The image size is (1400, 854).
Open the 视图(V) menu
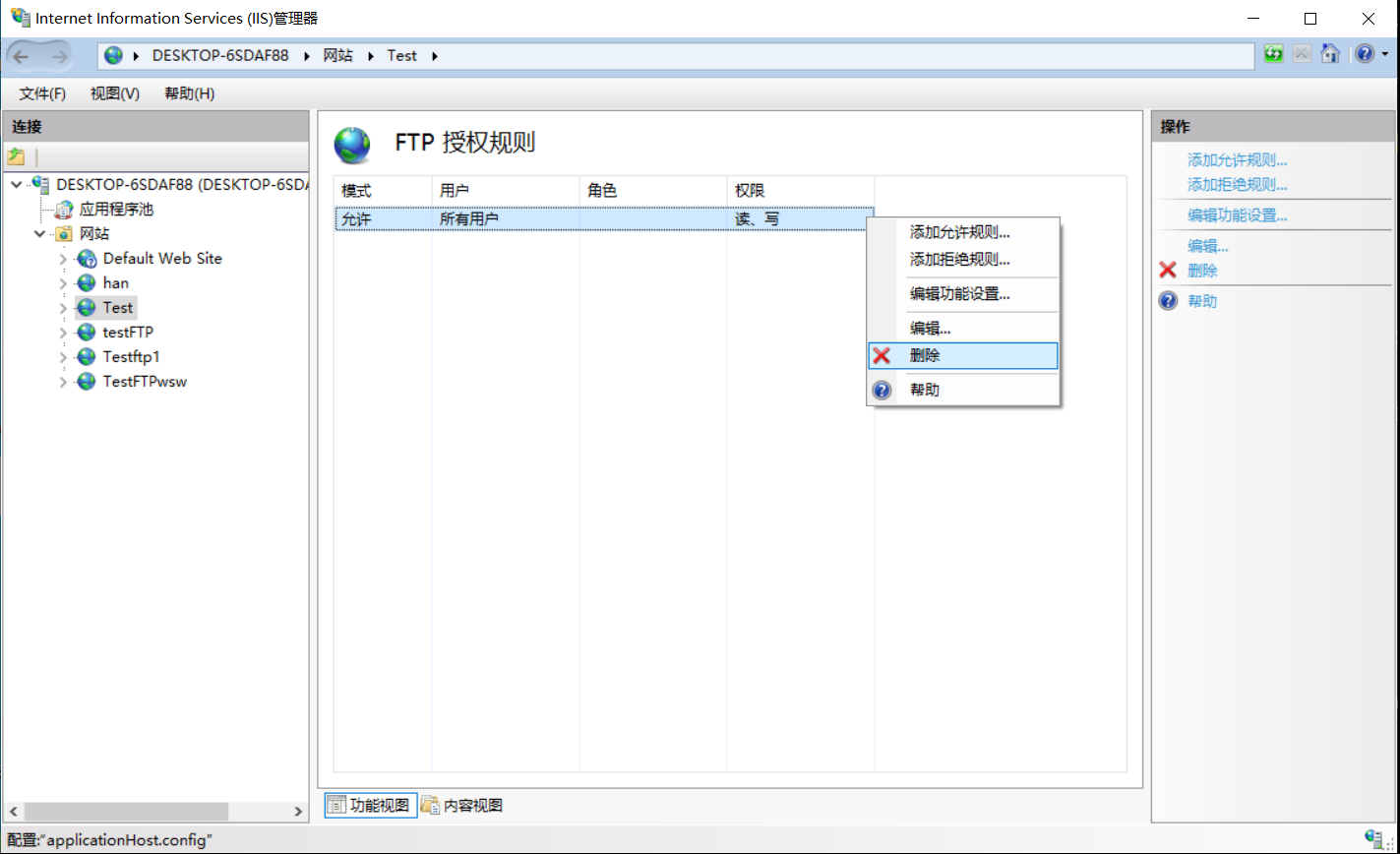(x=115, y=93)
